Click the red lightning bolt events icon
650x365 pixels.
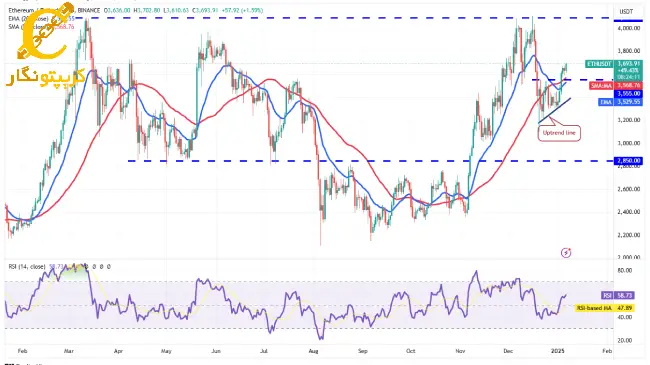point(566,253)
